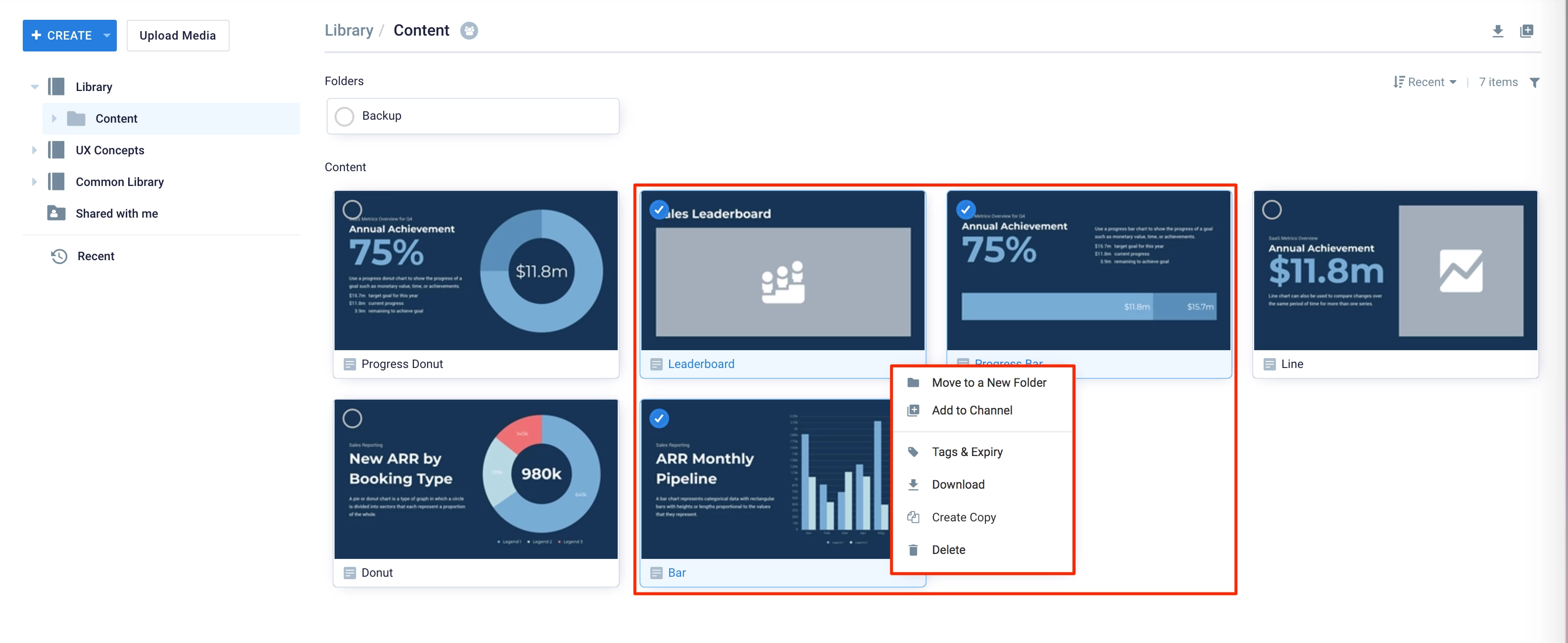Select the Backup folder radio circle

coord(344,116)
